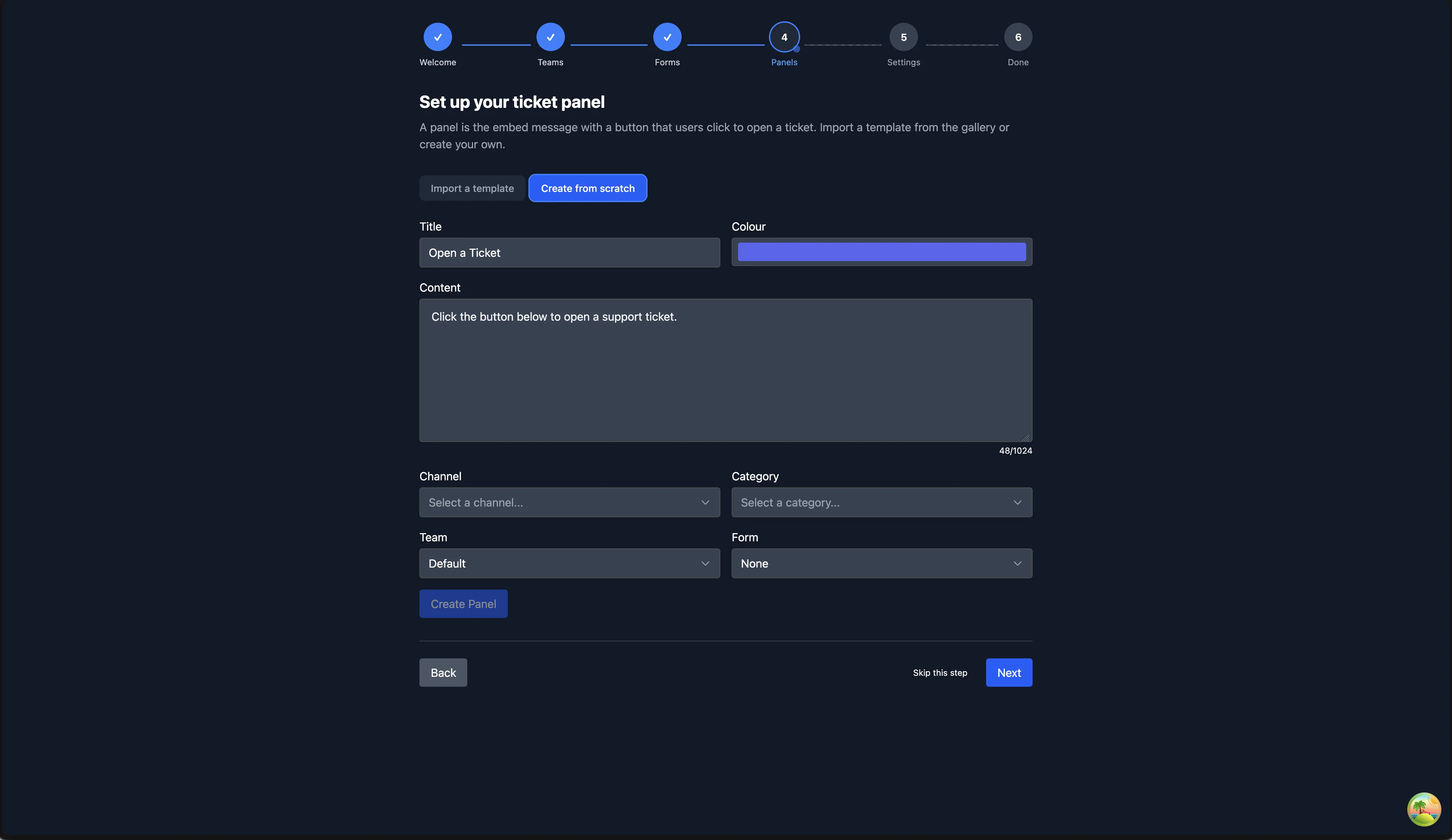Select Create from scratch tab
The width and height of the screenshot is (1452, 840).
[588, 188]
